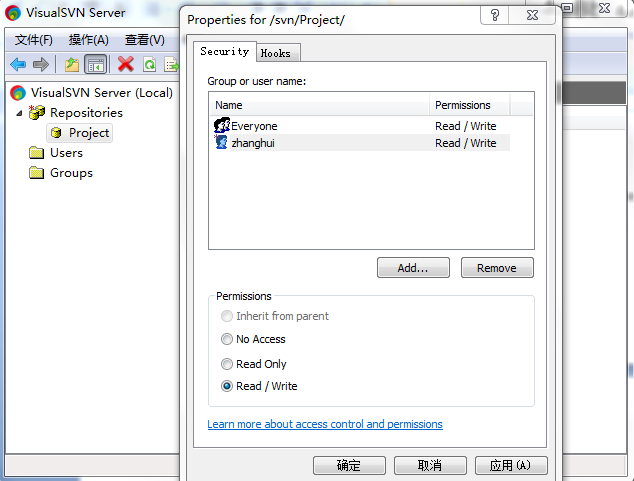Click the 确定 (OK) button
Viewport: 634px width, 481px height.
point(349,465)
